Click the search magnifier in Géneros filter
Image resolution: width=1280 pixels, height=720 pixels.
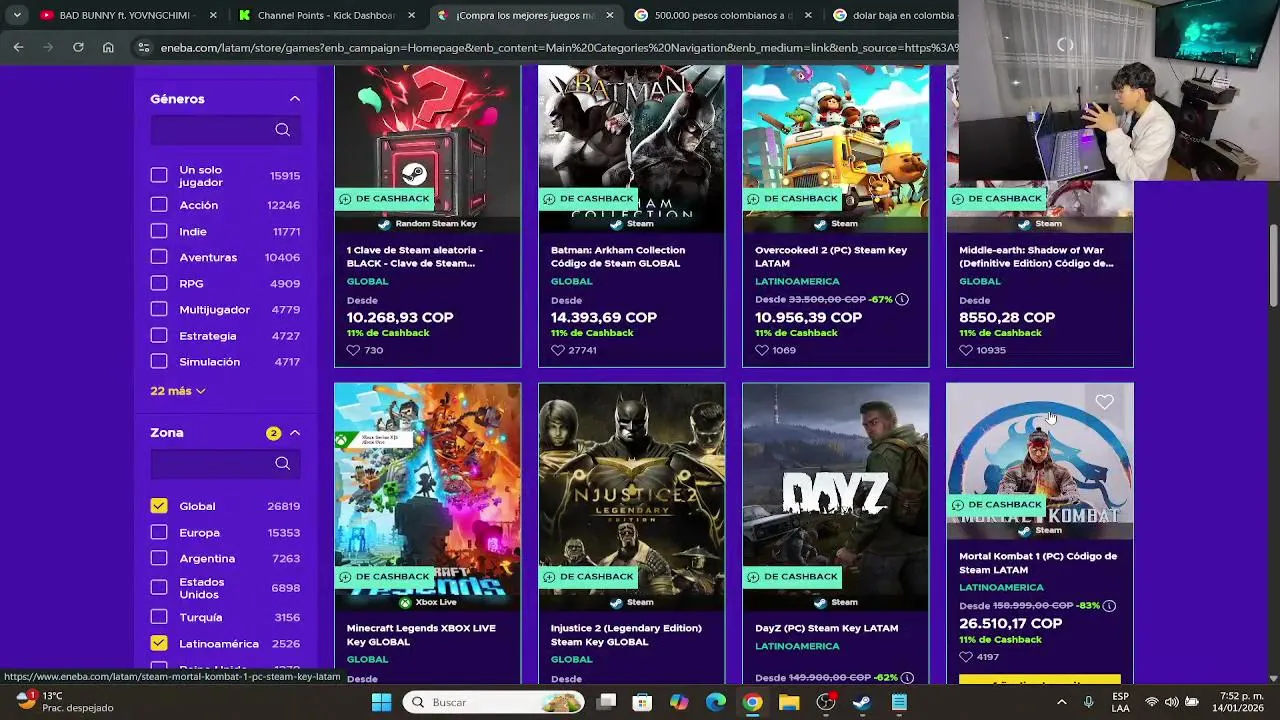tap(283, 130)
